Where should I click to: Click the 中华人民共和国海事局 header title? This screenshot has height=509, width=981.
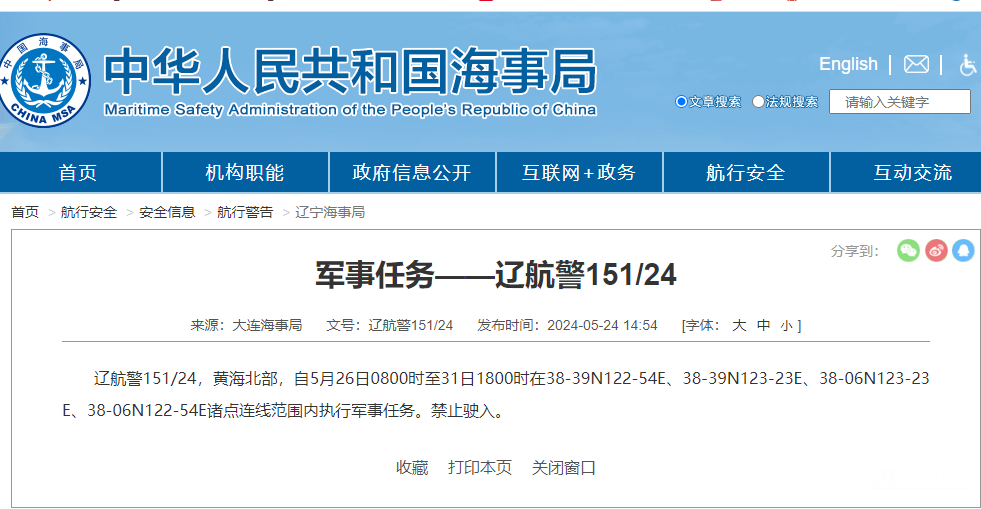click(x=350, y=71)
